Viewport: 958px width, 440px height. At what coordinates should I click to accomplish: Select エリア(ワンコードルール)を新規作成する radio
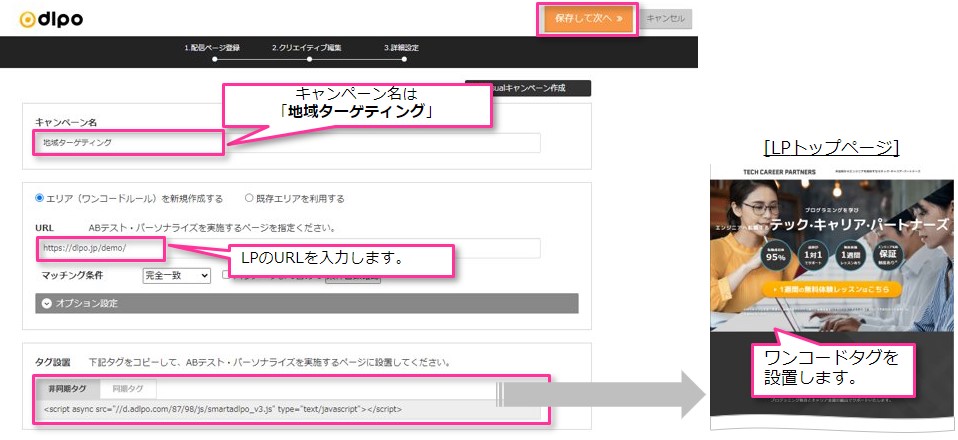[40, 198]
